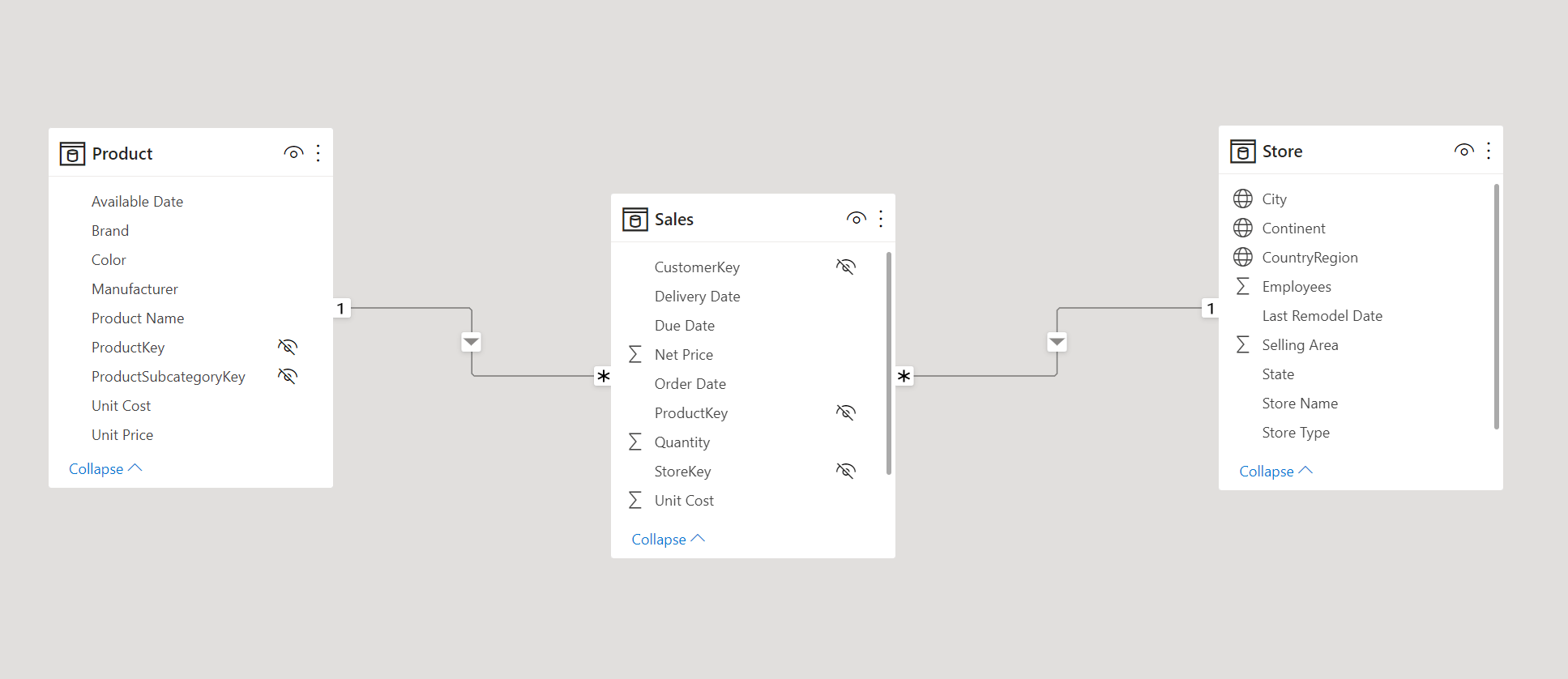1568x679 pixels.
Task: Collapse the Product table card
Action: [x=105, y=469]
